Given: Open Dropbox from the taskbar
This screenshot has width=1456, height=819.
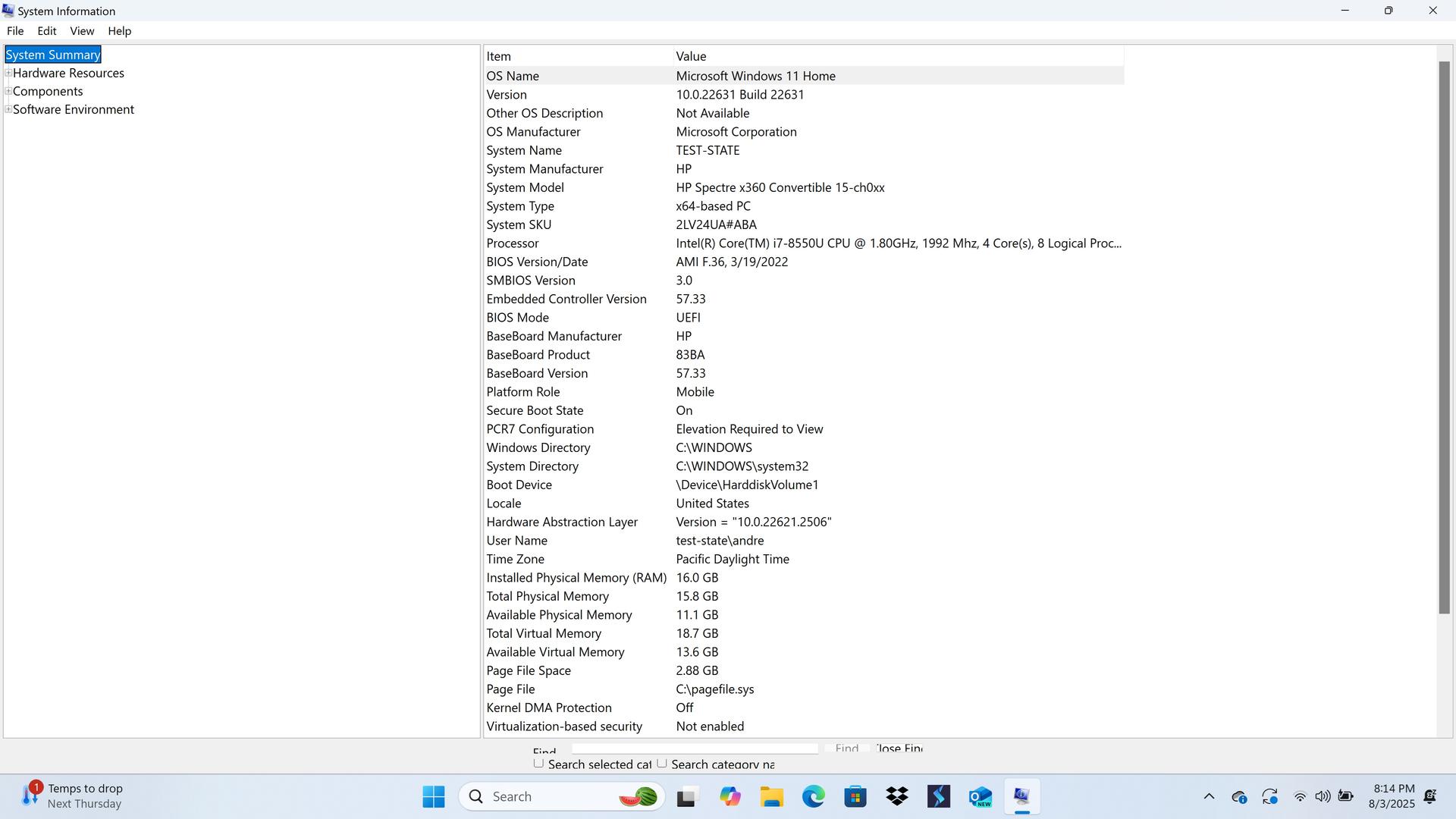Looking at the screenshot, I should (x=897, y=796).
